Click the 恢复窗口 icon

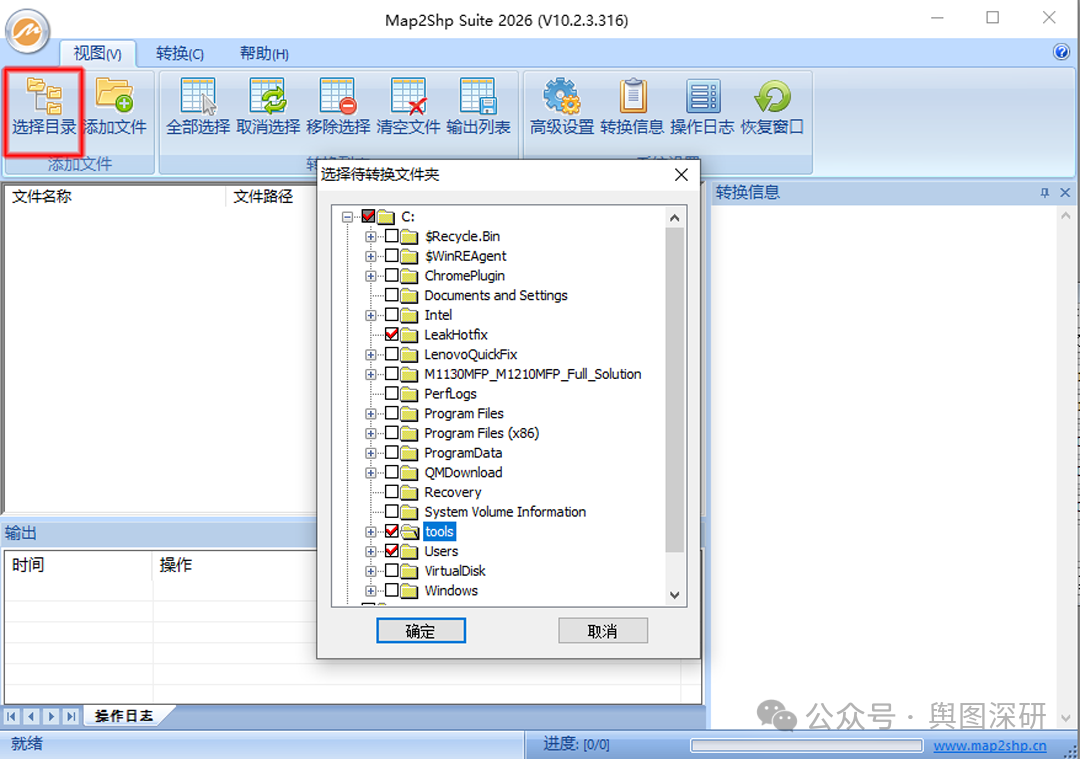pyautogui.click(x=772, y=96)
